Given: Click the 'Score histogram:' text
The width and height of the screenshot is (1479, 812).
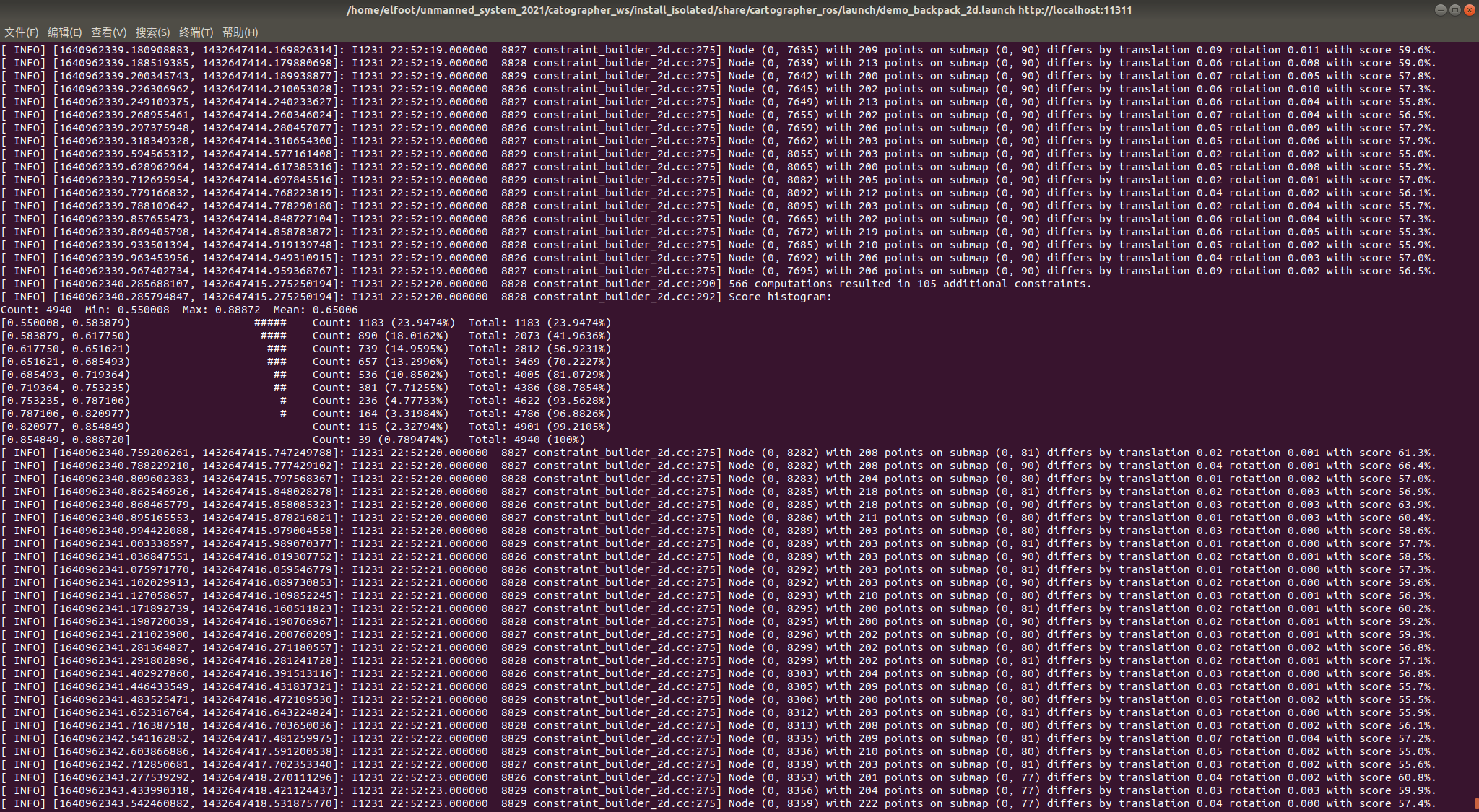Looking at the screenshot, I should tap(780, 297).
